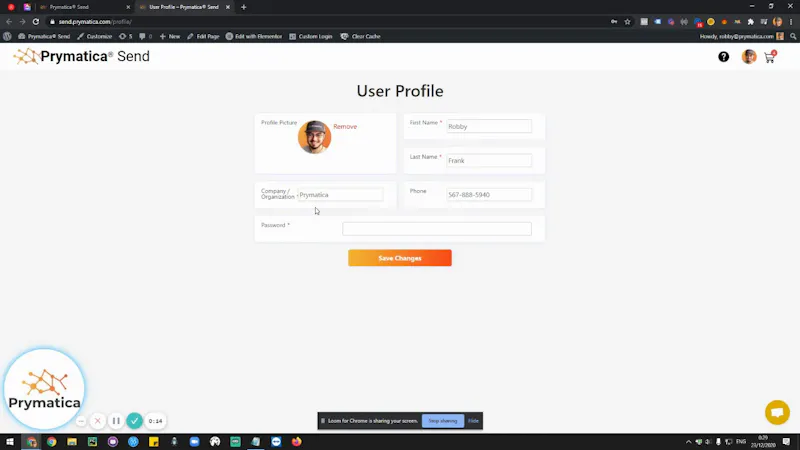The width and height of the screenshot is (800, 450).
Task: Click Stop sharing button
Action: tap(443, 421)
